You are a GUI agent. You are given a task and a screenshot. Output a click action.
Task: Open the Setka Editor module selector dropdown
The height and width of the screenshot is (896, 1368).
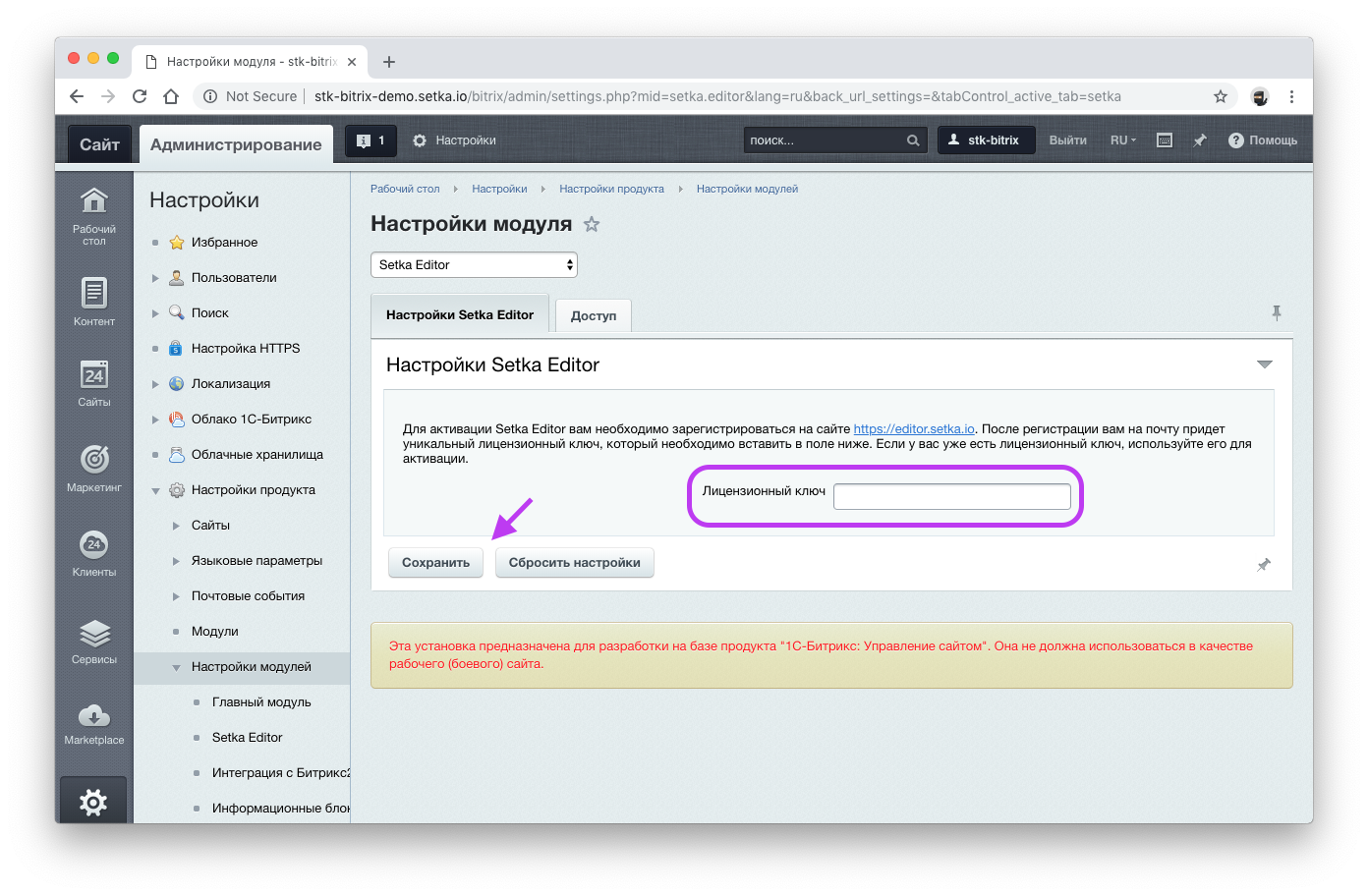coord(474,264)
